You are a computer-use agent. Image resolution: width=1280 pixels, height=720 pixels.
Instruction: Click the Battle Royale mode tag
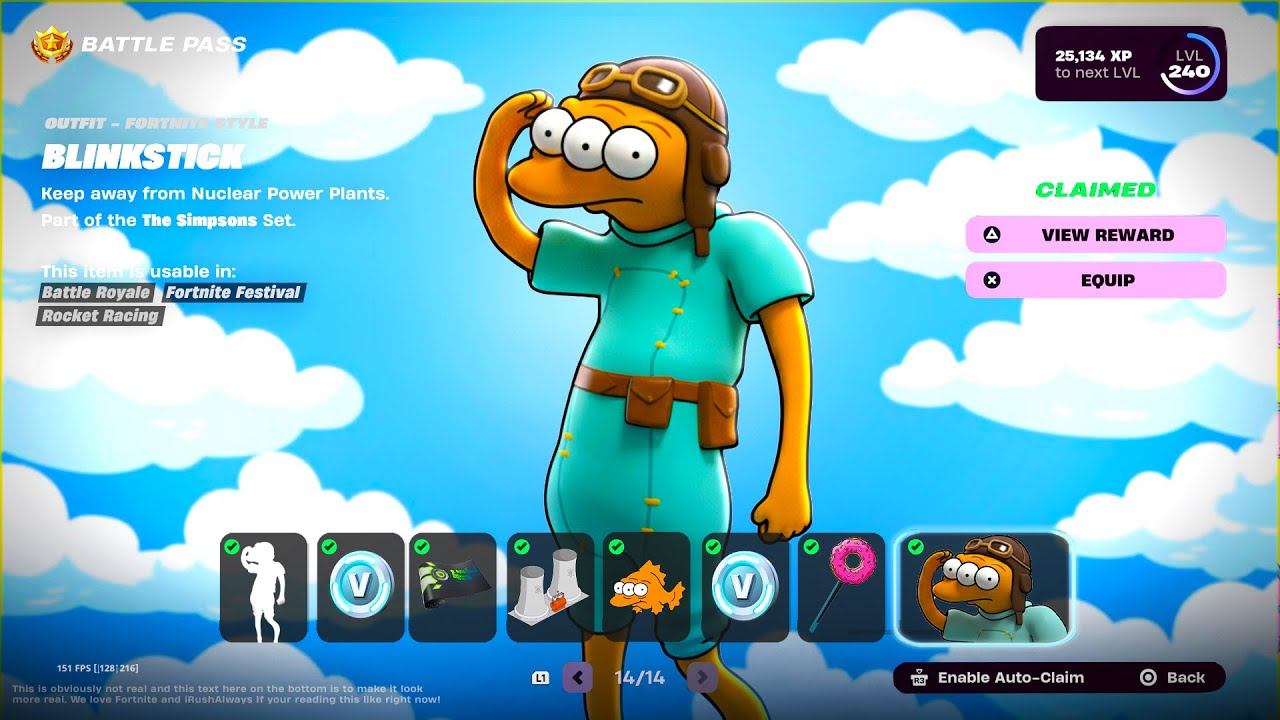[96, 293]
